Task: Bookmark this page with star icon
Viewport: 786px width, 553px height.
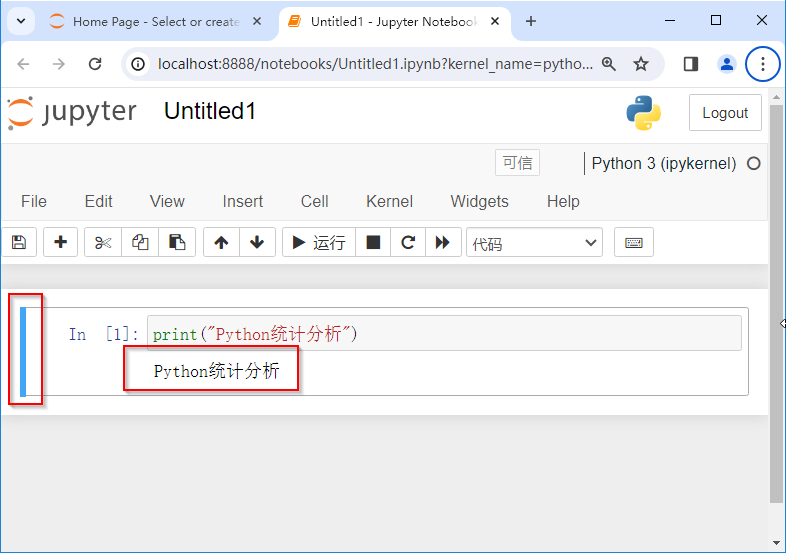Action: (641, 64)
